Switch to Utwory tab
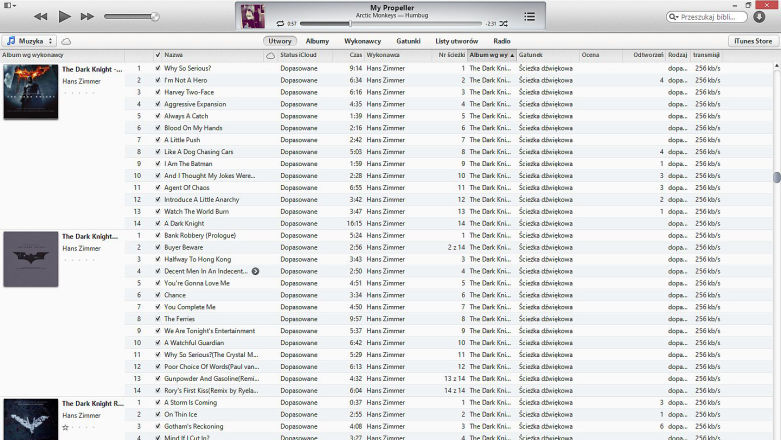 (279, 41)
